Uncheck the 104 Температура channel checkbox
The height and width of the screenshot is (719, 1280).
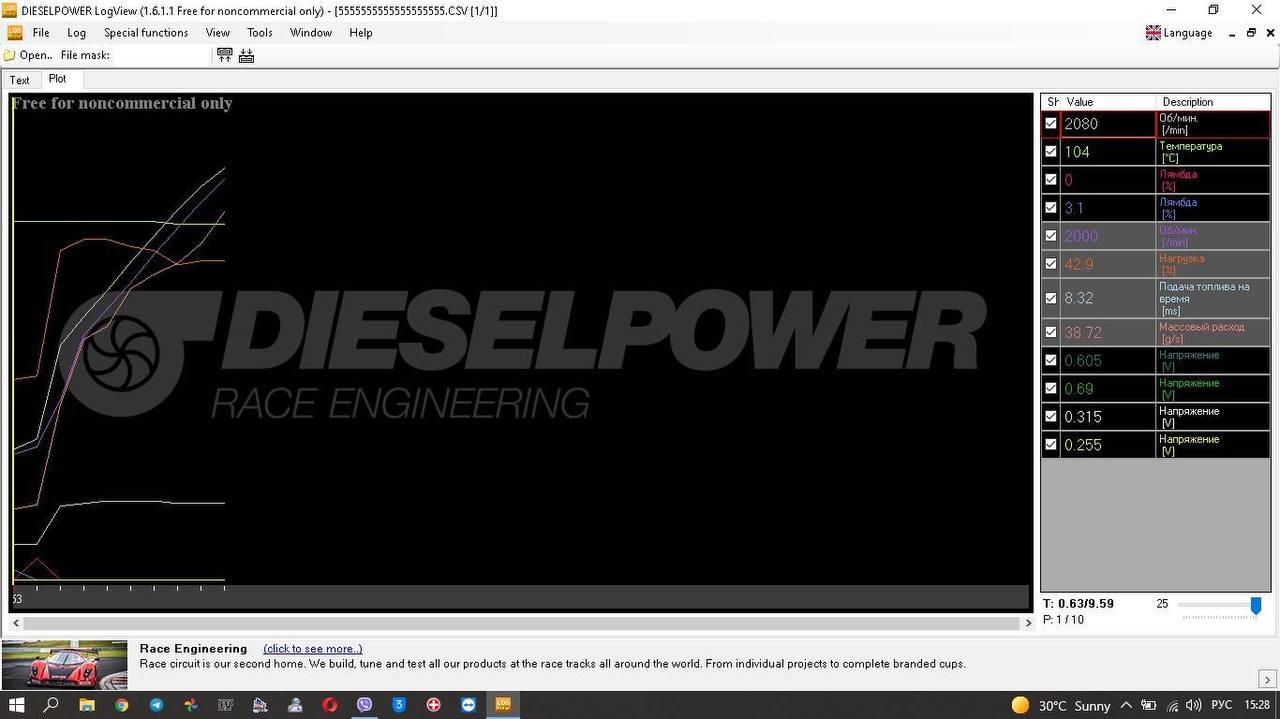[x=1051, y=152]
